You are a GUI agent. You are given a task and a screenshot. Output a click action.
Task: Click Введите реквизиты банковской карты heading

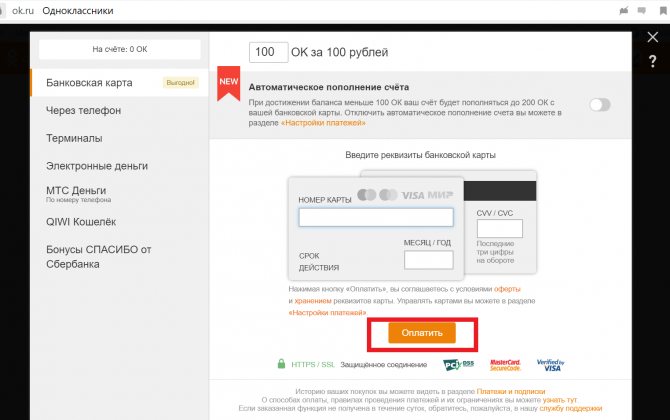pyautogui.click(x=420, y=155)
